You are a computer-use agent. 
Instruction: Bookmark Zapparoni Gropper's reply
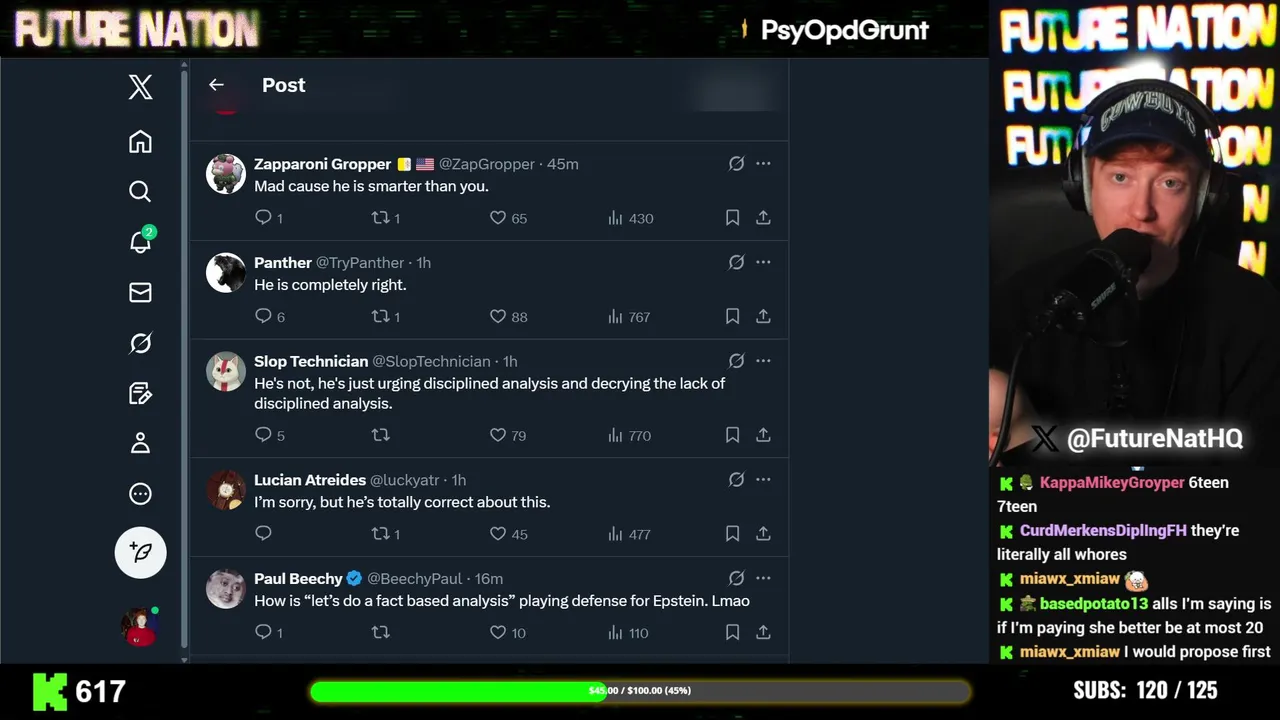[x=732, y=217]
